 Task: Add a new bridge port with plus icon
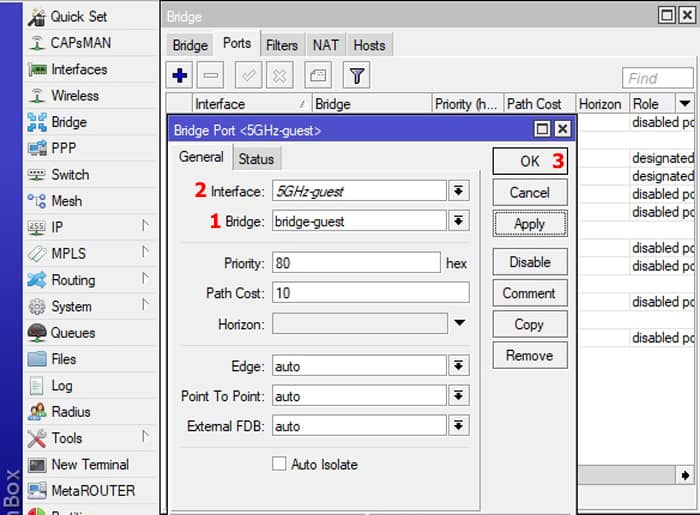[179, 75]
